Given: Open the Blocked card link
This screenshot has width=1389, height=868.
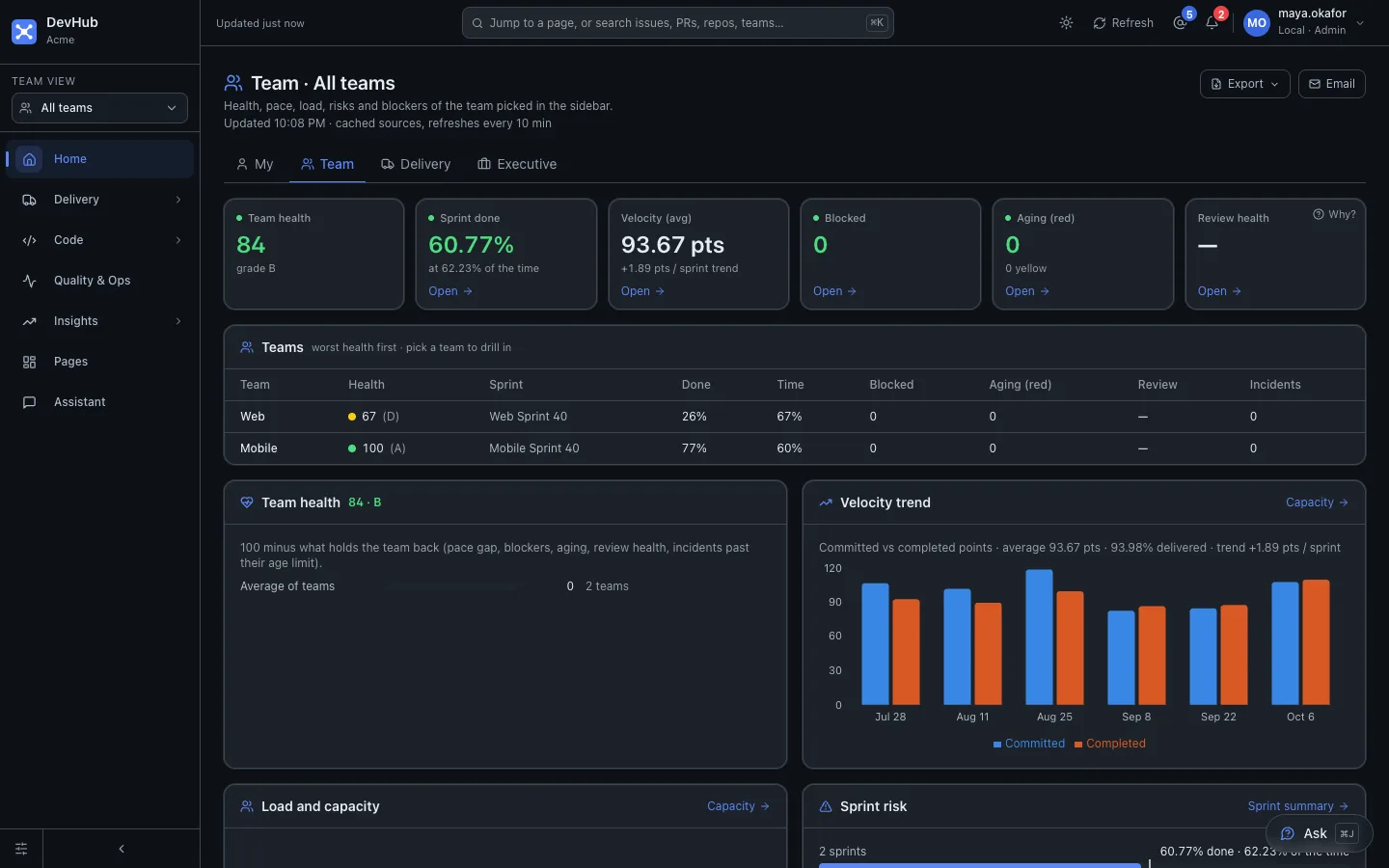Looking at the screenshot, I should [x=834, y=291].
